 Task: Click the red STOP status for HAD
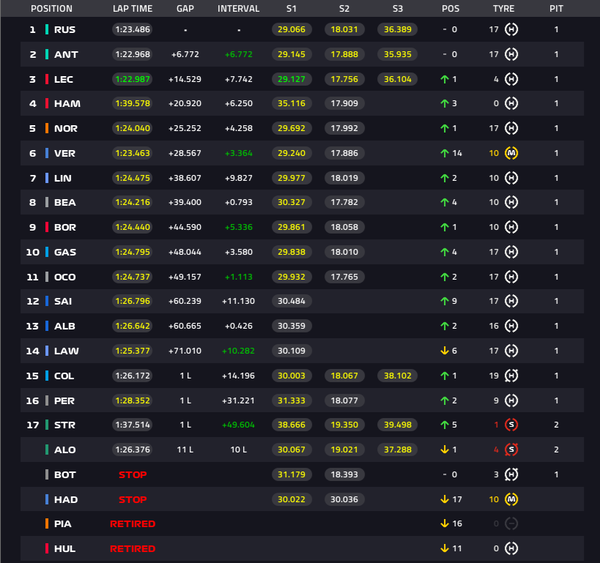point(132,499)
